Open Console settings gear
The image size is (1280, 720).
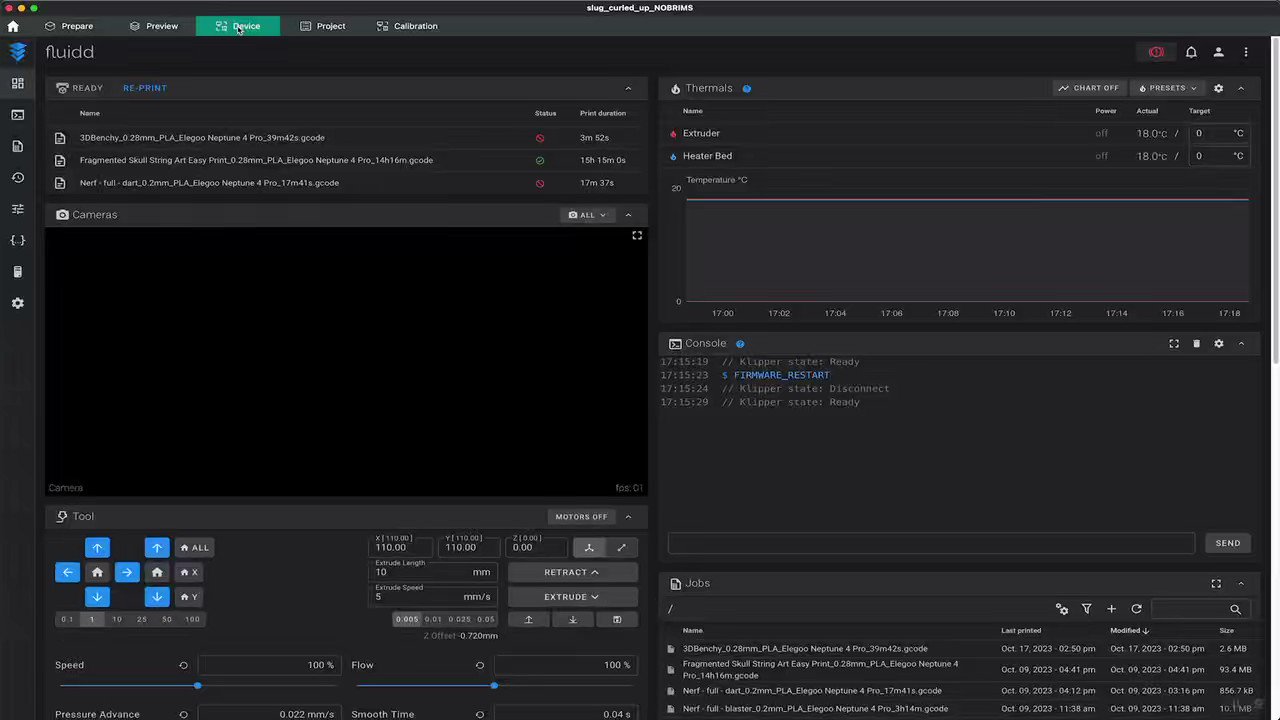[x=1218, y=344]
